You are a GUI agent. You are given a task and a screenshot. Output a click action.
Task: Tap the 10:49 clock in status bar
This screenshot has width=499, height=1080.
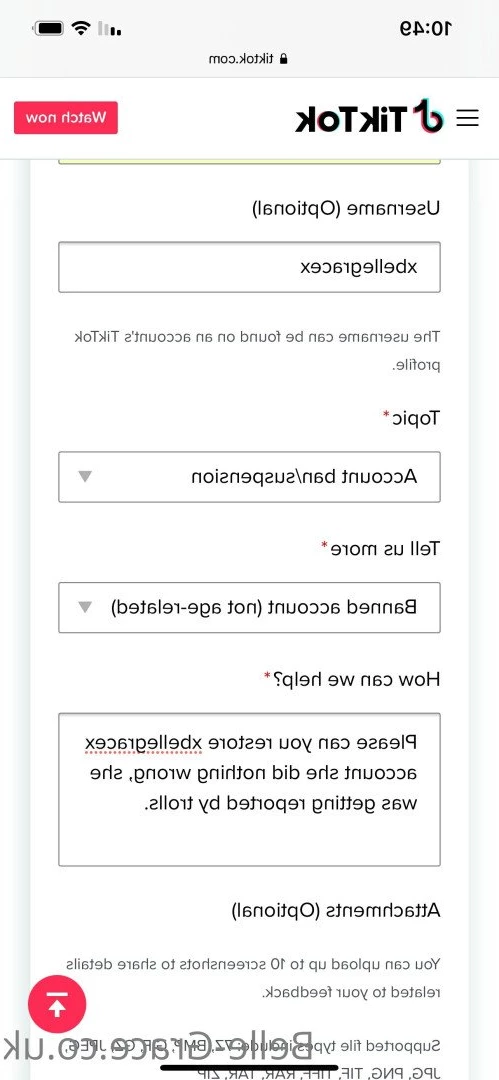pos(426,28)
